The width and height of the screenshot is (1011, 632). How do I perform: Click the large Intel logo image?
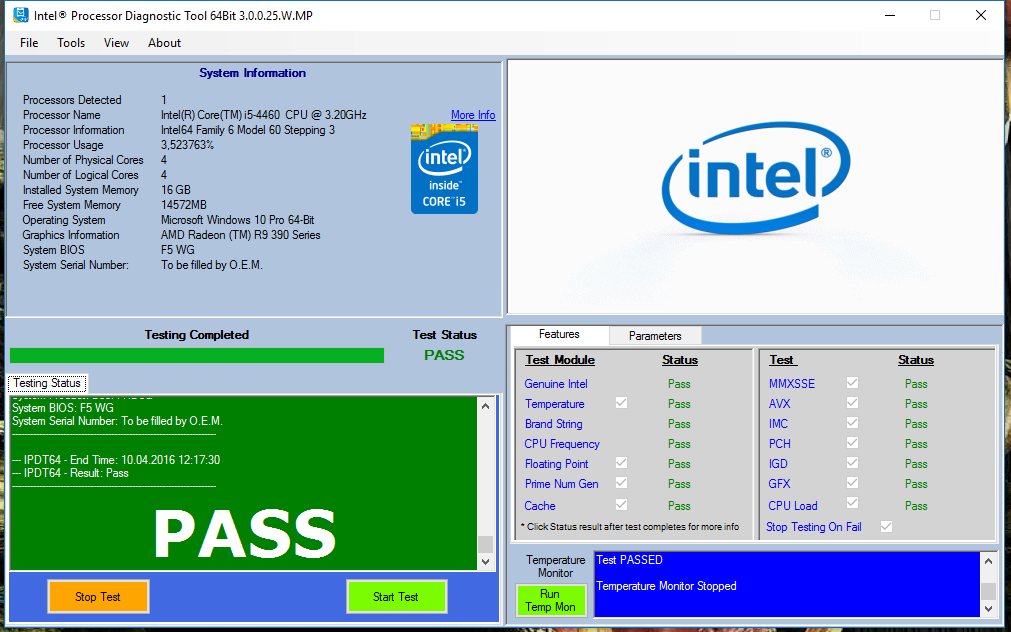click(756, 179)
